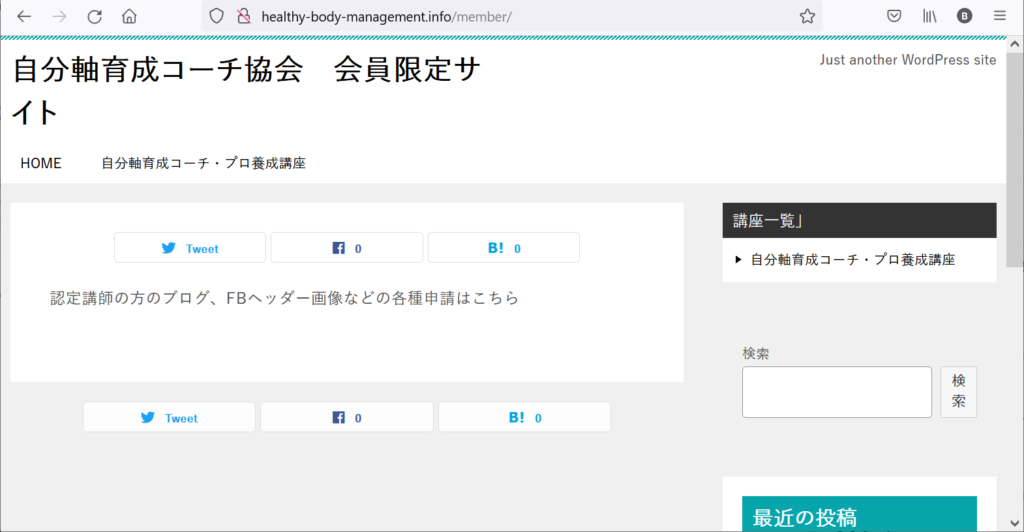Open the Library bookshelf icon
The height and width of the screenshot is (532, 1024).
click(x=929, y=16)
